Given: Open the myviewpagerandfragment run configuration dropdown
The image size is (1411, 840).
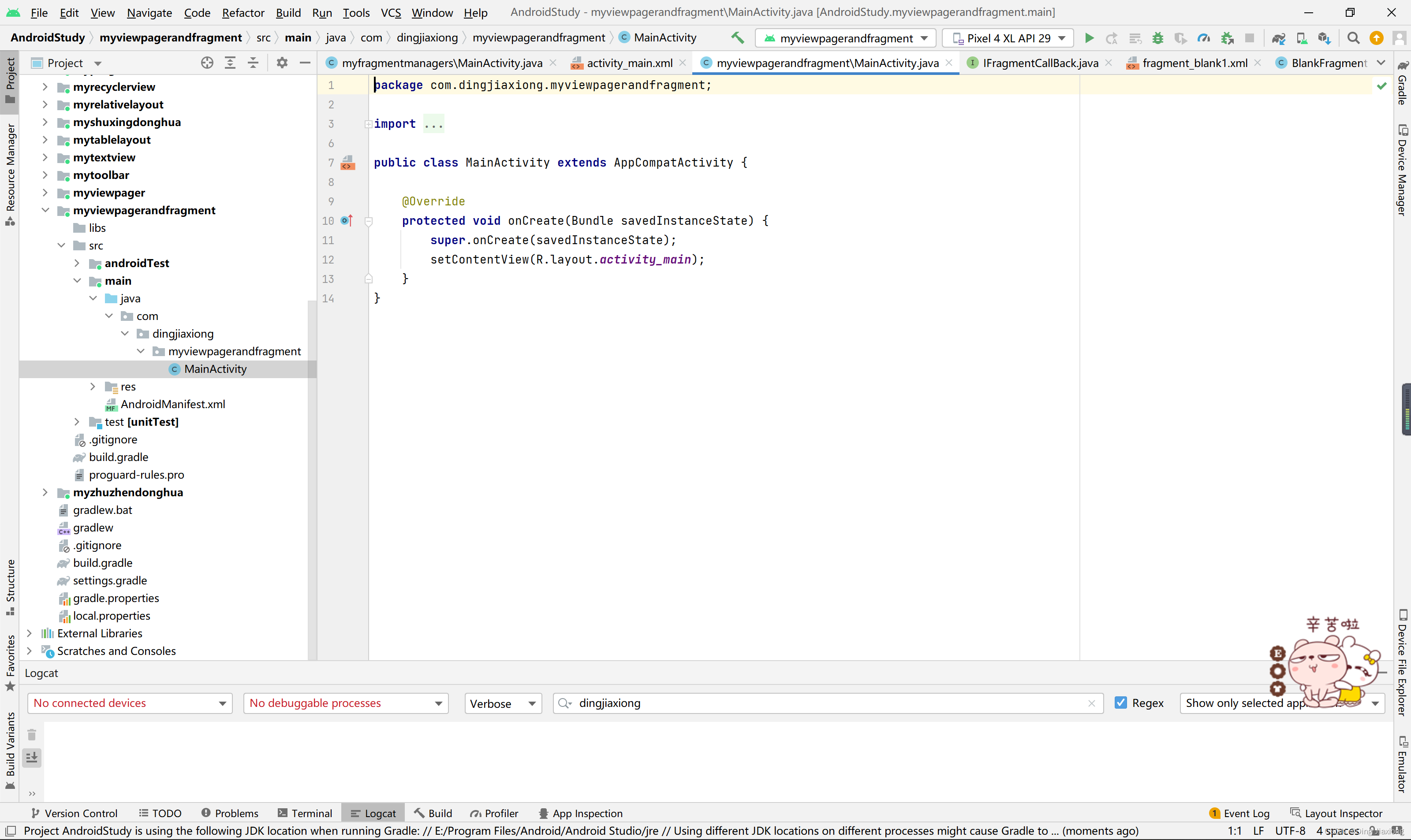Looking at the screenshot, I should point(845,38).
